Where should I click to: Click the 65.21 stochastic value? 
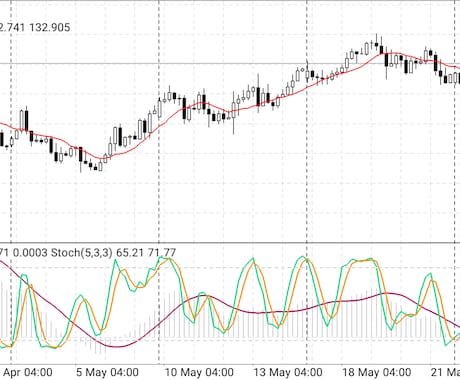point(130,253)
